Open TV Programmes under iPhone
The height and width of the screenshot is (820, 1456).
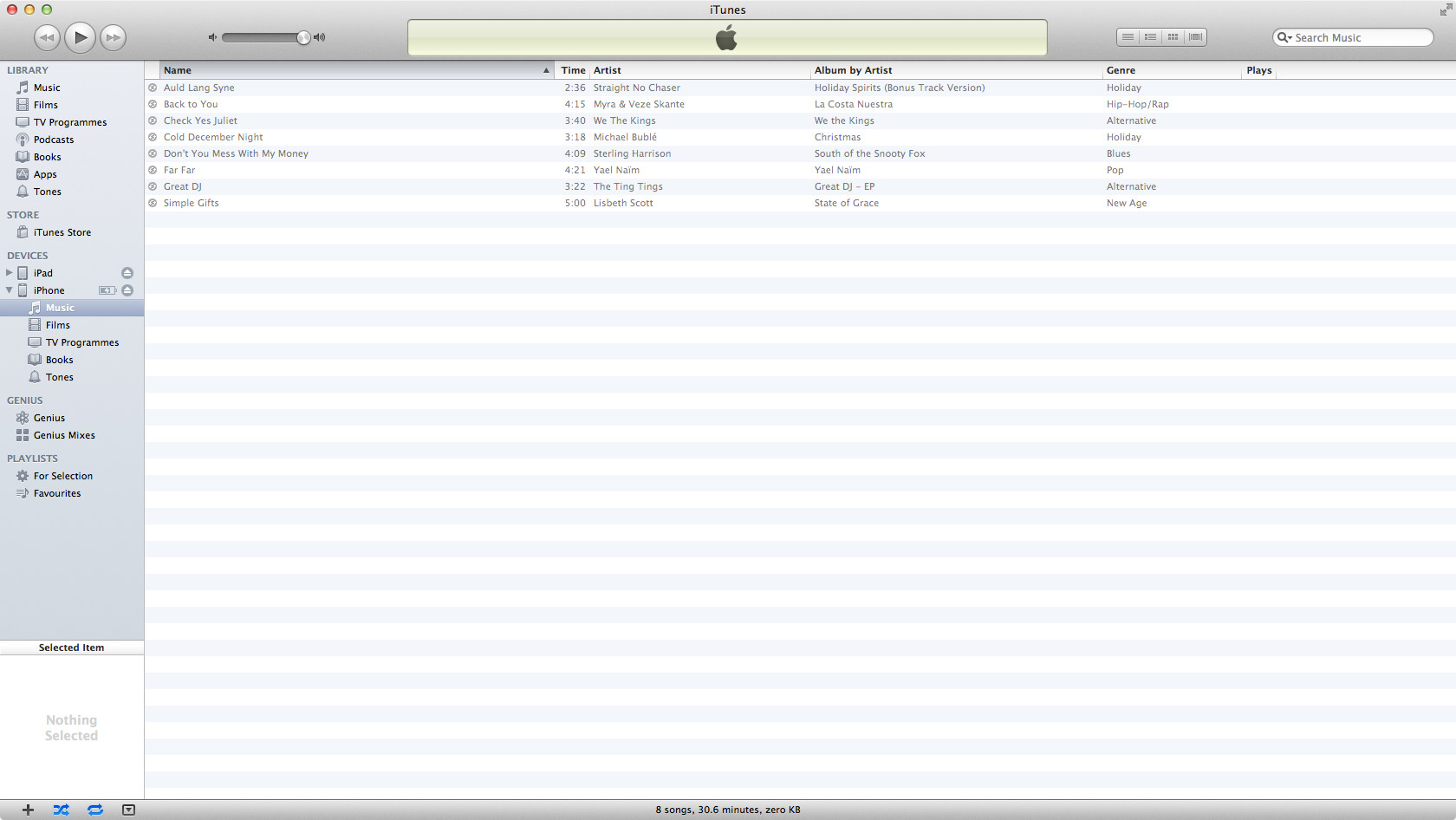pyautogui.click(x=81, y=342)
